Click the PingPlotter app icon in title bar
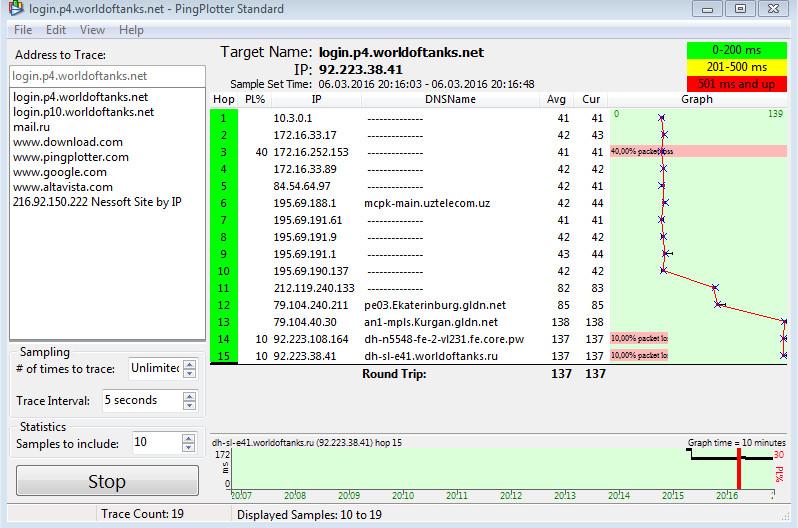The height and width of the screenshot is (528, 798). coord(16,8)
